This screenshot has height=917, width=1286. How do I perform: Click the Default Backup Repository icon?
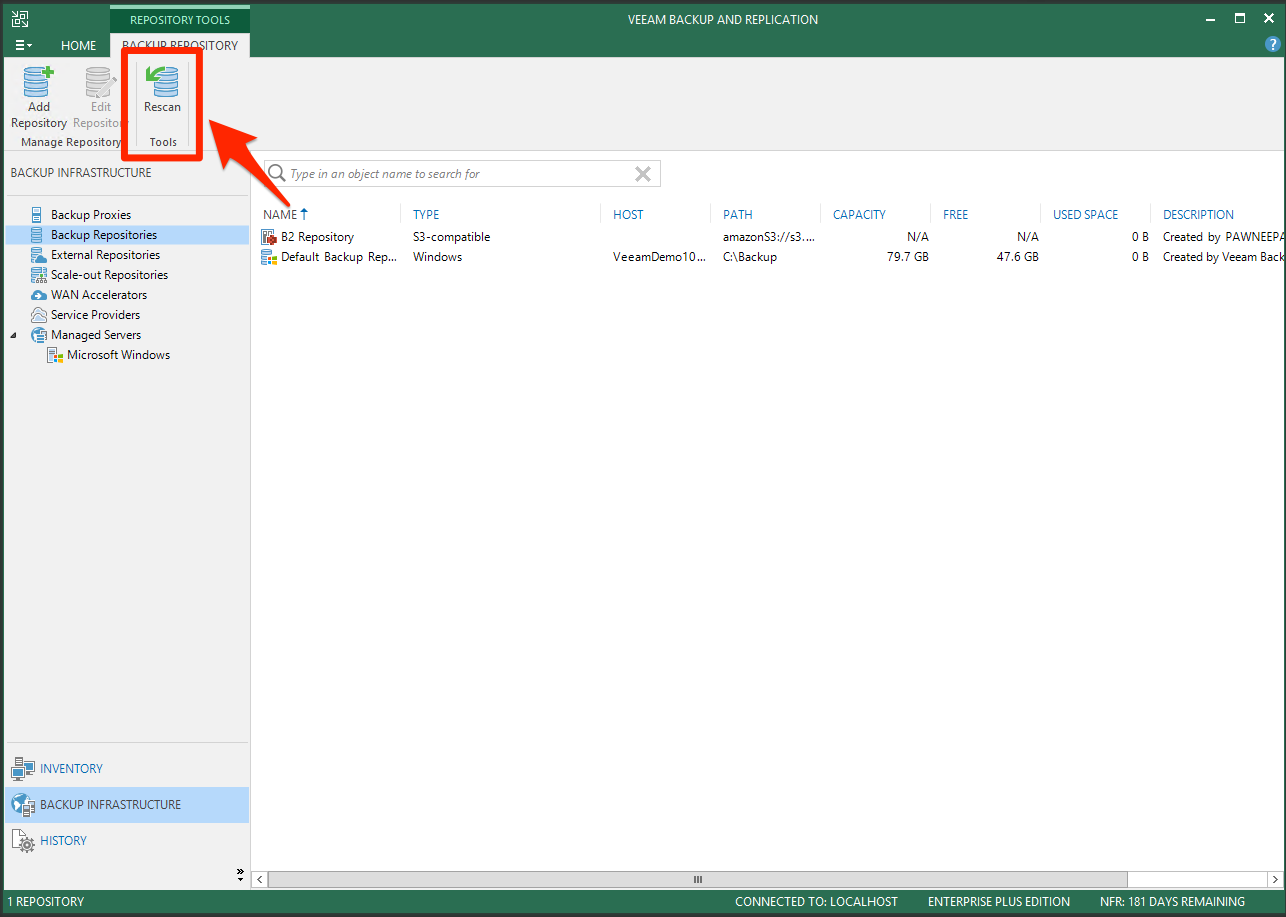tap(268, 257)
